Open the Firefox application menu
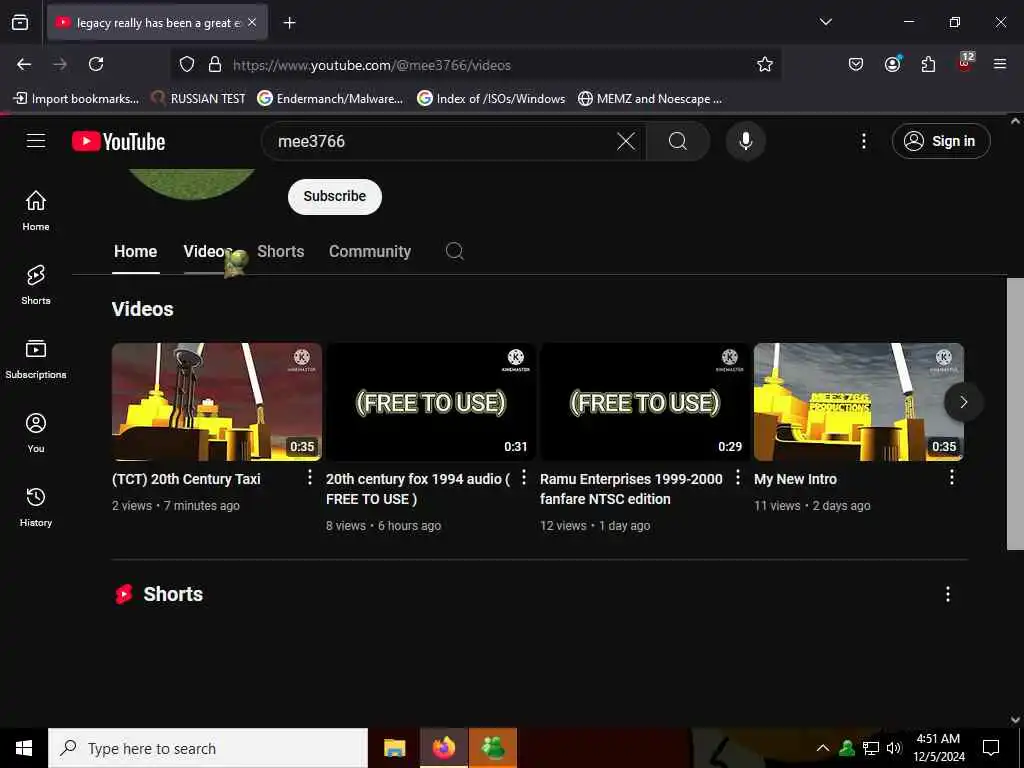Image resolution: width=1024 pixels, height=768 pixels. (x=1000, y=64)
